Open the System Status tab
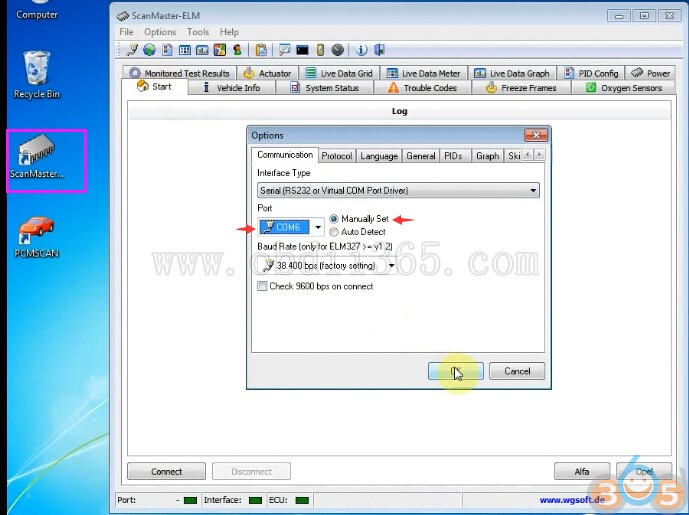 [x=325, y=88]
